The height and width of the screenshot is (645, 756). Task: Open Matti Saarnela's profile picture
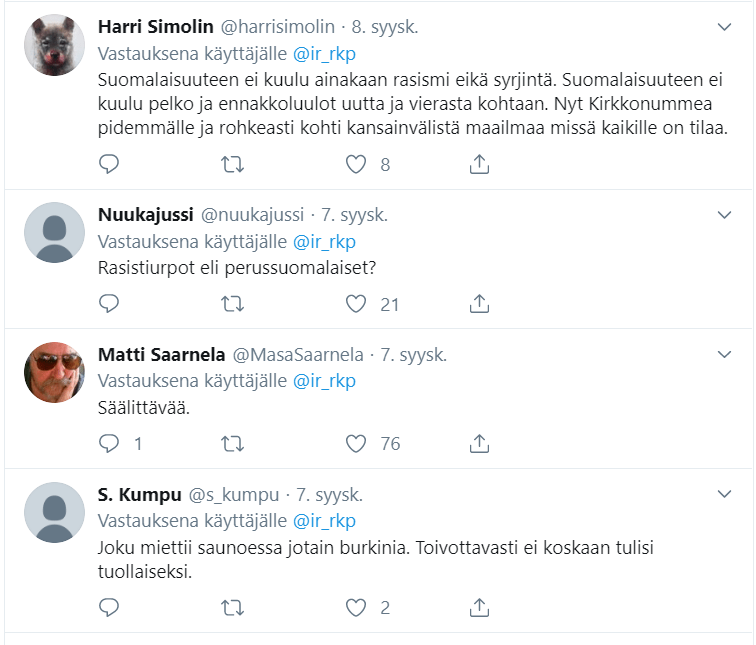coord(54,372)
